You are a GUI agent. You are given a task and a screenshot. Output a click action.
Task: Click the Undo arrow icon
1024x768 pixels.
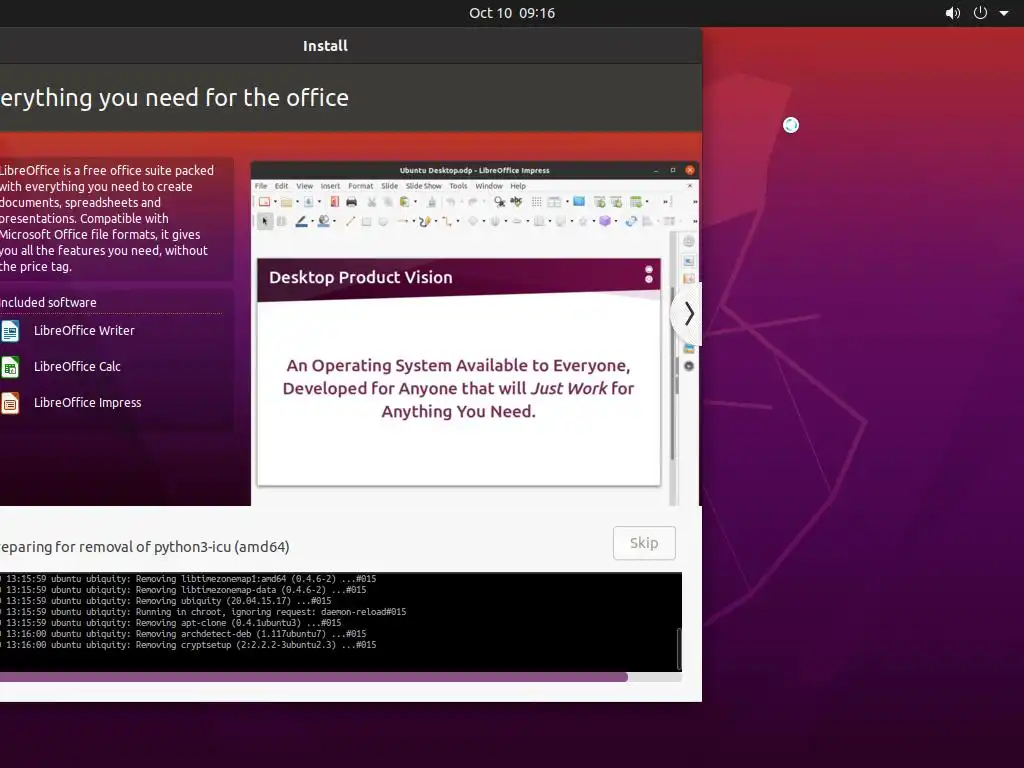[451, 202]
